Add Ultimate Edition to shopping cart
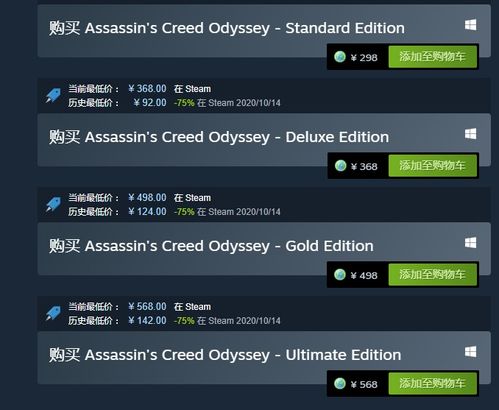Viewport: 499px width, 410px height. point(432,383)
